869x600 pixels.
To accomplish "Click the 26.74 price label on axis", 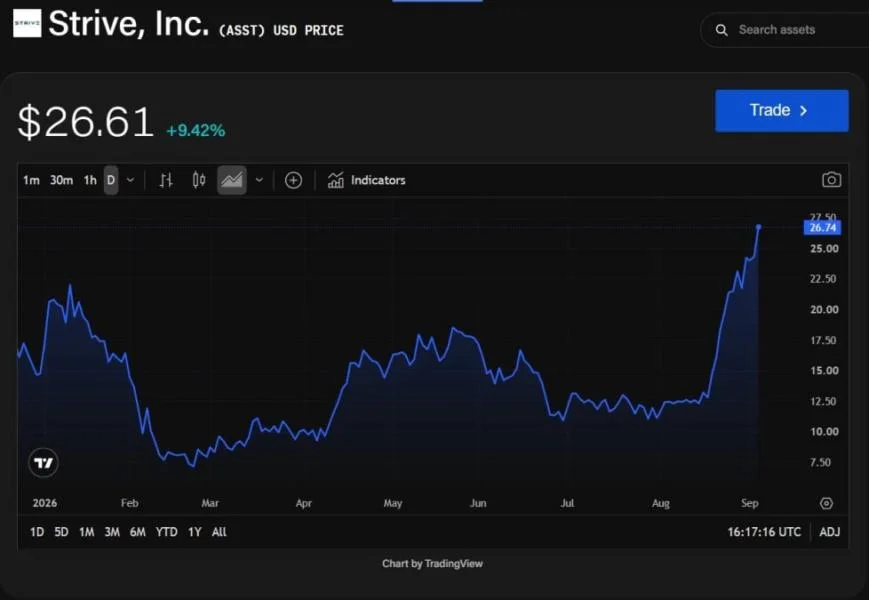I will pos(822,228).
